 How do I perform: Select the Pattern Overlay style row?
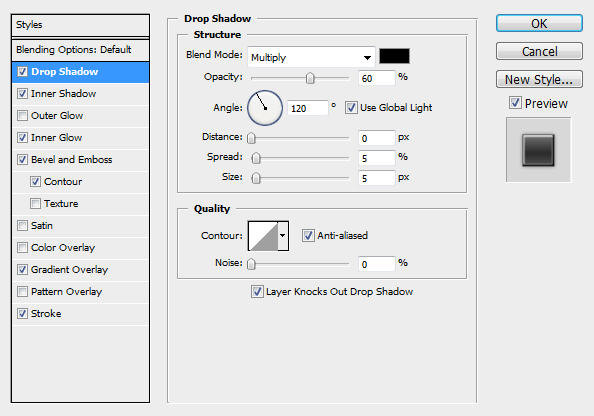(x=80, y=291)
